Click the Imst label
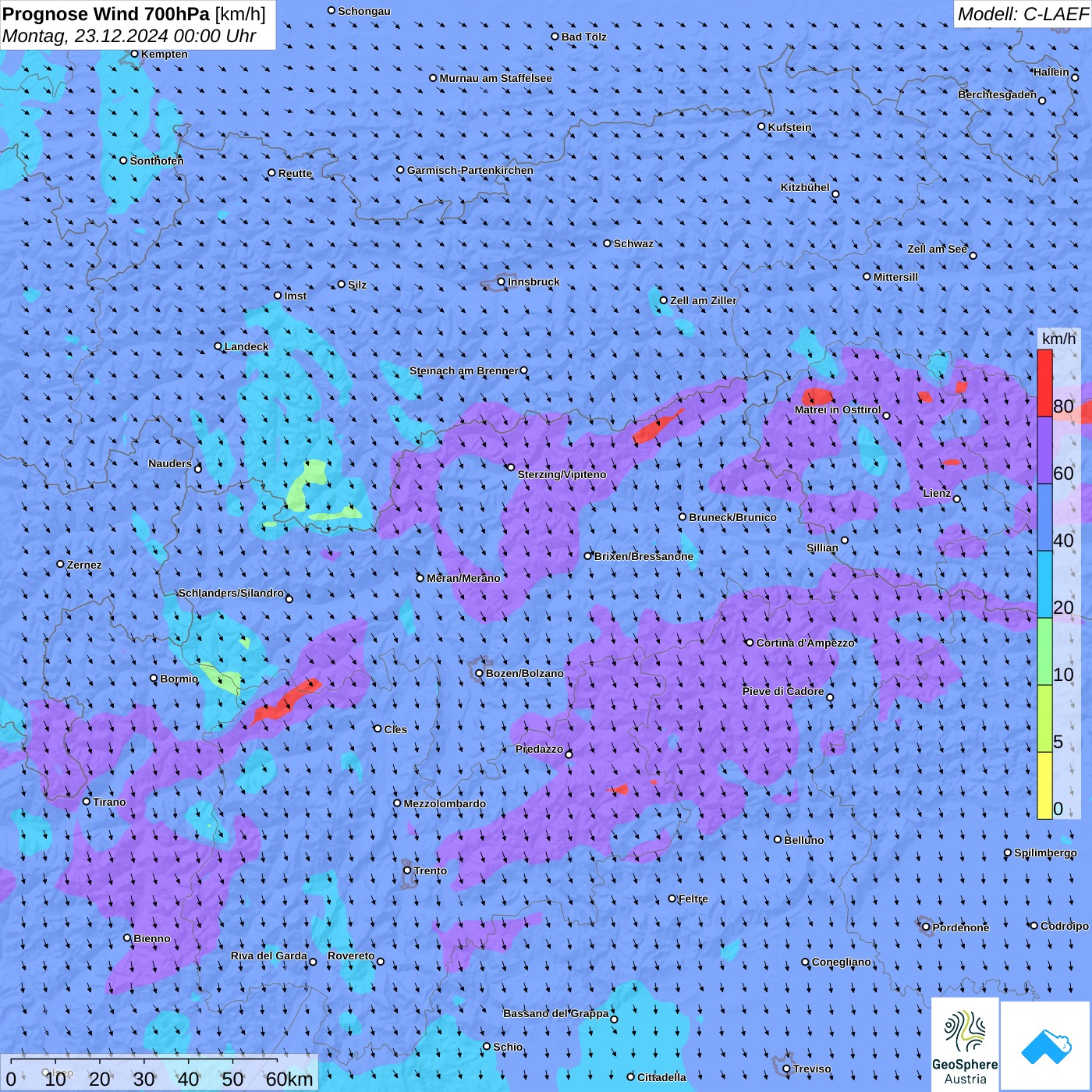This screenshot has height=1092, width=1092. [x=295, y=296]
